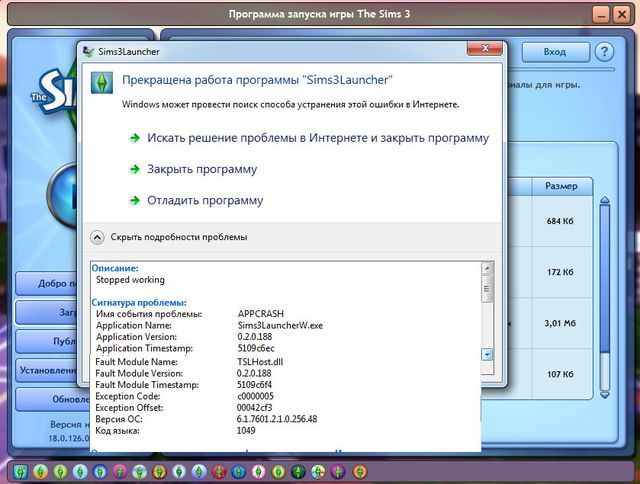
Task: Choose 'Закрыть программу' option
Action: pos(202,169)
